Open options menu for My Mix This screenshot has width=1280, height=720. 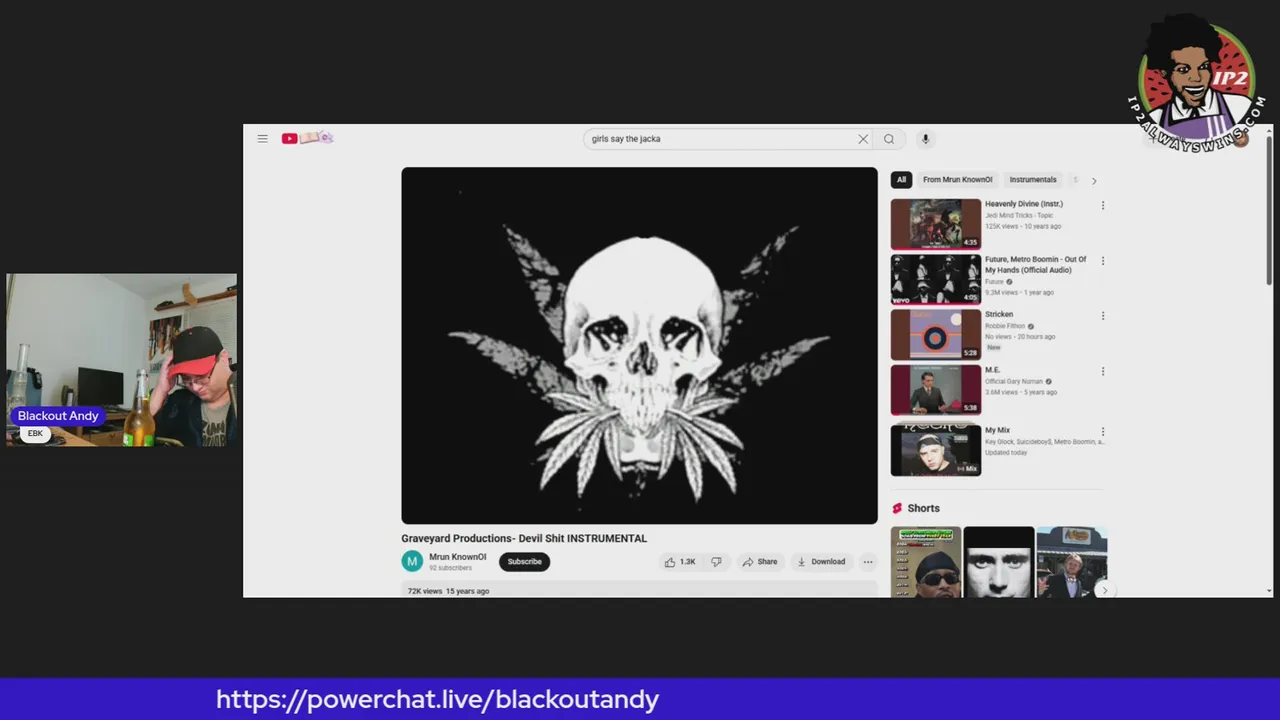point(1103,432)
